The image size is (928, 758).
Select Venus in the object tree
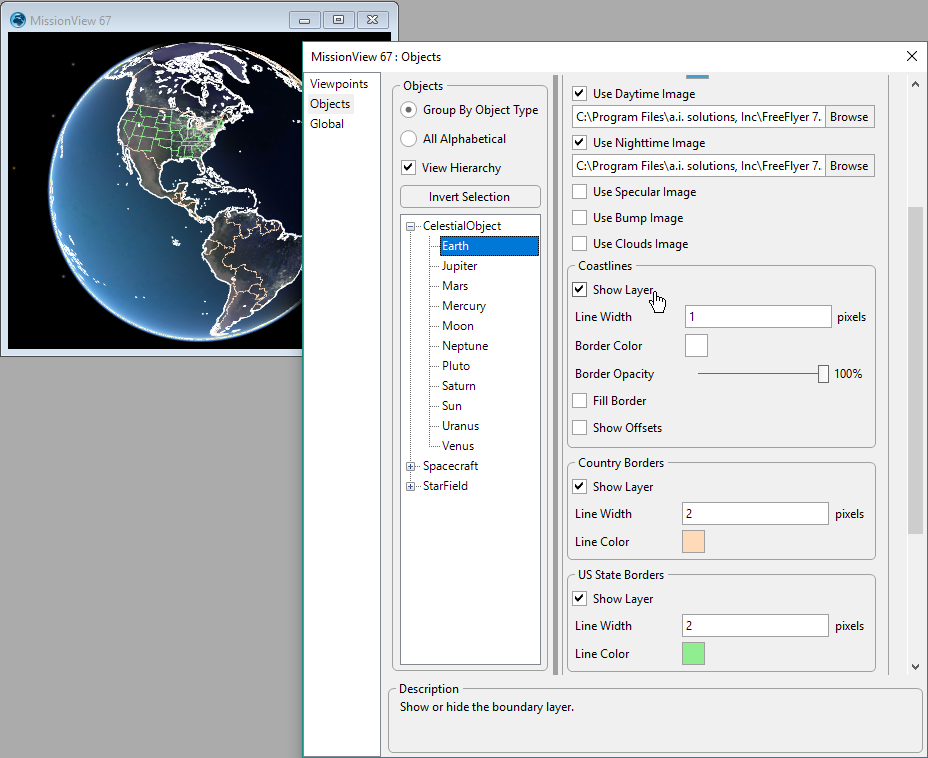(458, 446)
